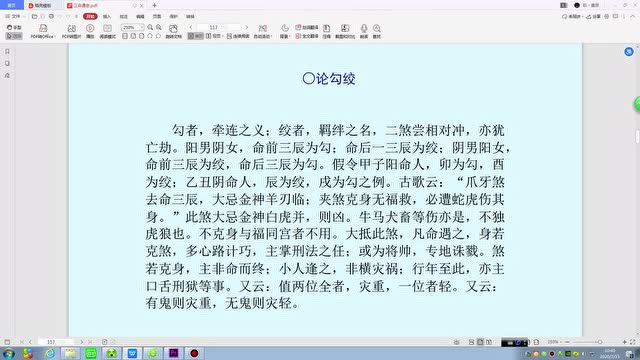640x360 pixels.
Task: Select the selection cursor tool
Action: 14,36
